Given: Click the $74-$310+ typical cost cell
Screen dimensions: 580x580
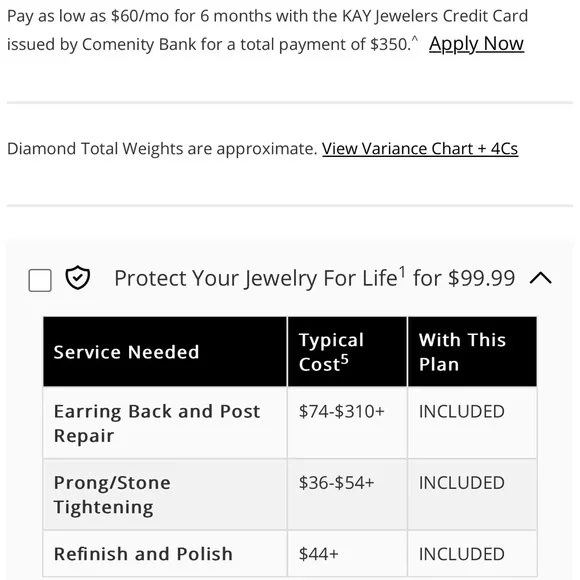Looking at the screenshot, I should 342,411.
